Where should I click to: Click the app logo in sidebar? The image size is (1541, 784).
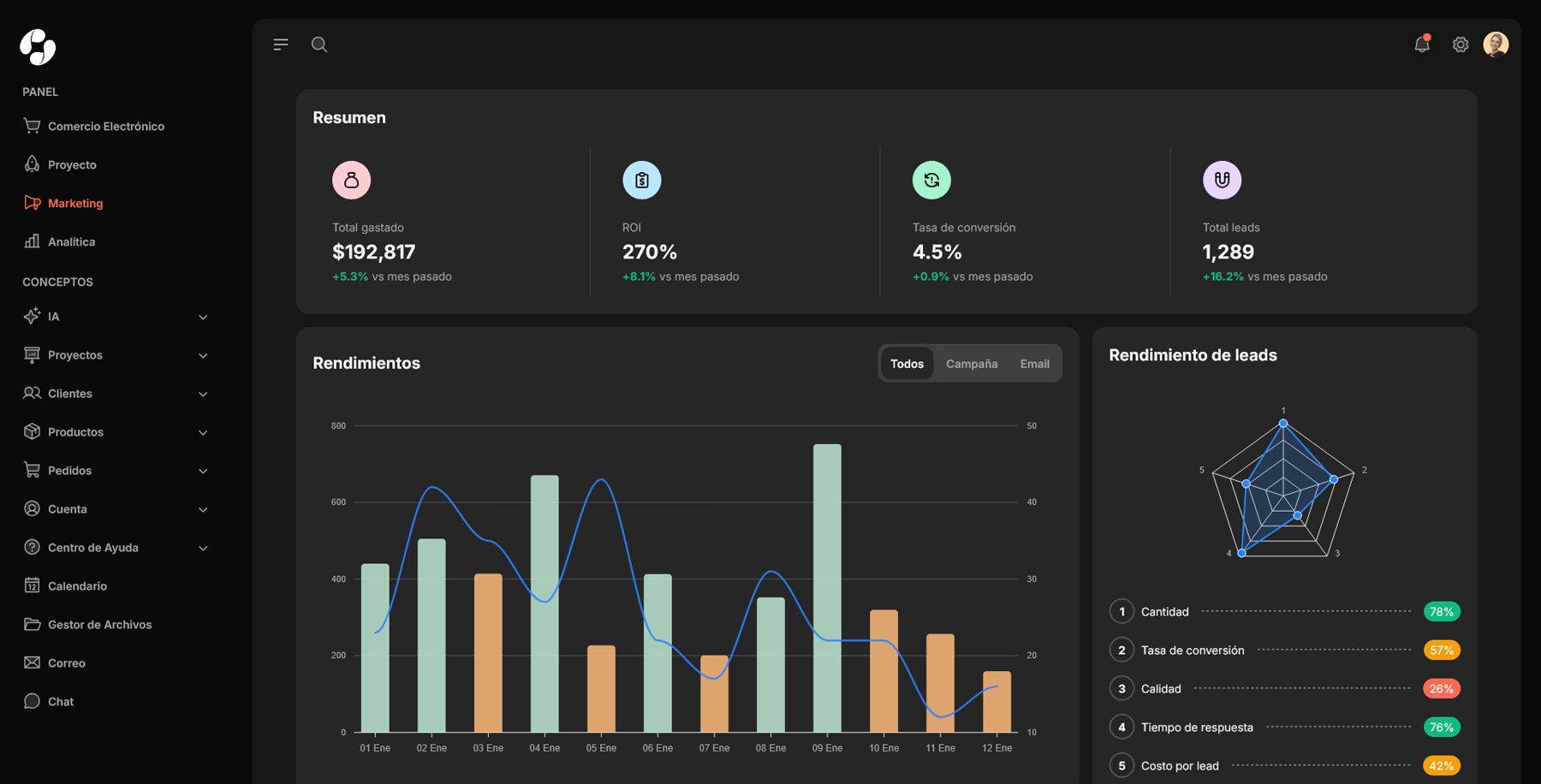(x=38, y=47)
